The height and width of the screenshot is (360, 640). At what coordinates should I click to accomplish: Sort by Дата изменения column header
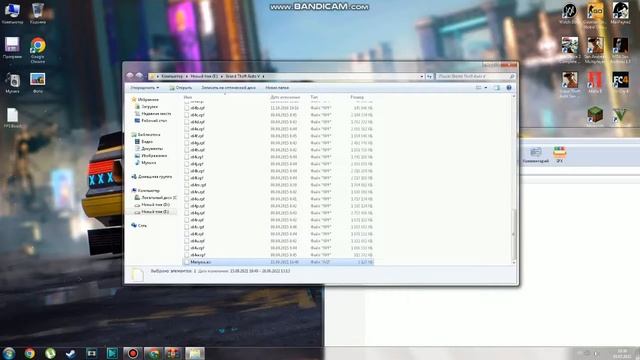pos(285,97)
